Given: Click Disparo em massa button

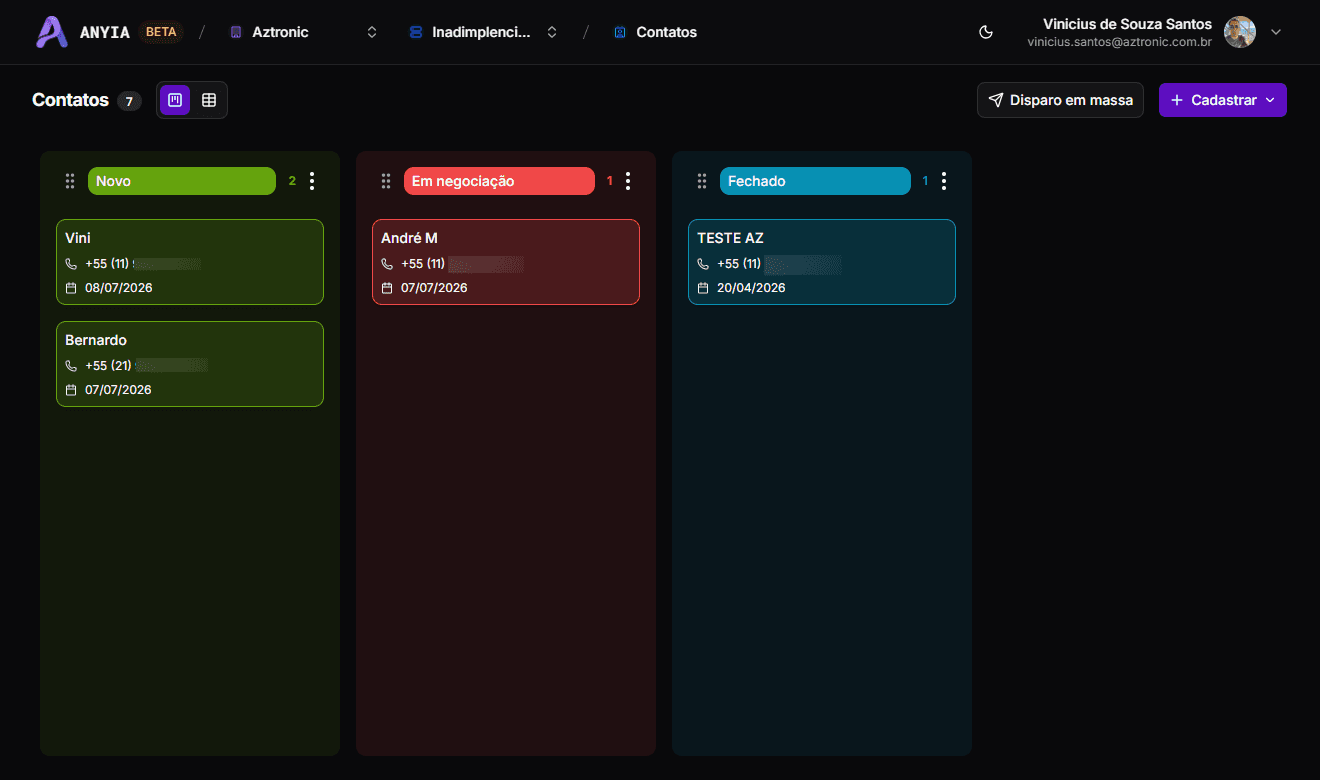Looking at the screenshot, I should click(1060, 100).
